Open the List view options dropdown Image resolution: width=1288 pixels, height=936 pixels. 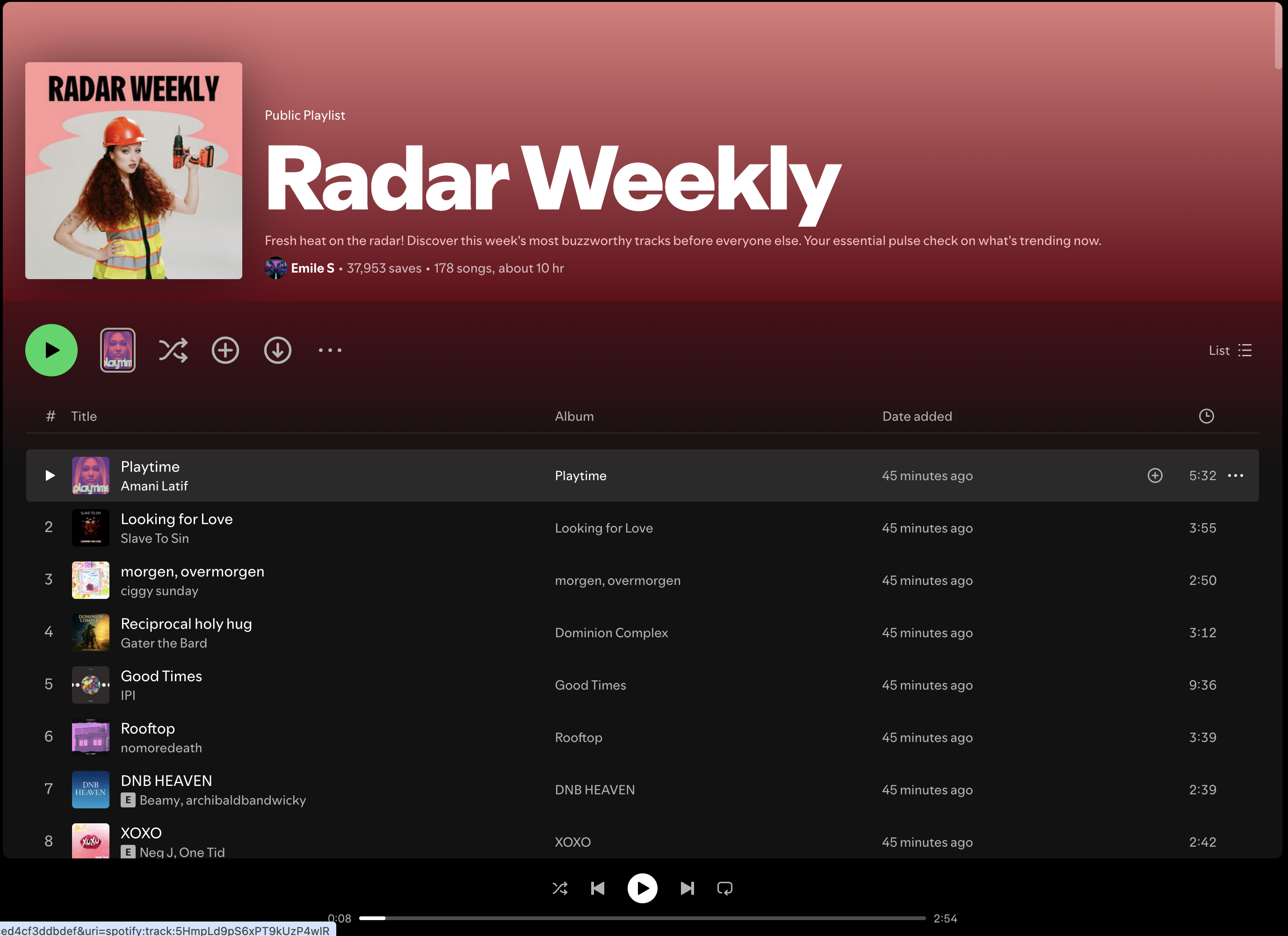pos(1230,350)
